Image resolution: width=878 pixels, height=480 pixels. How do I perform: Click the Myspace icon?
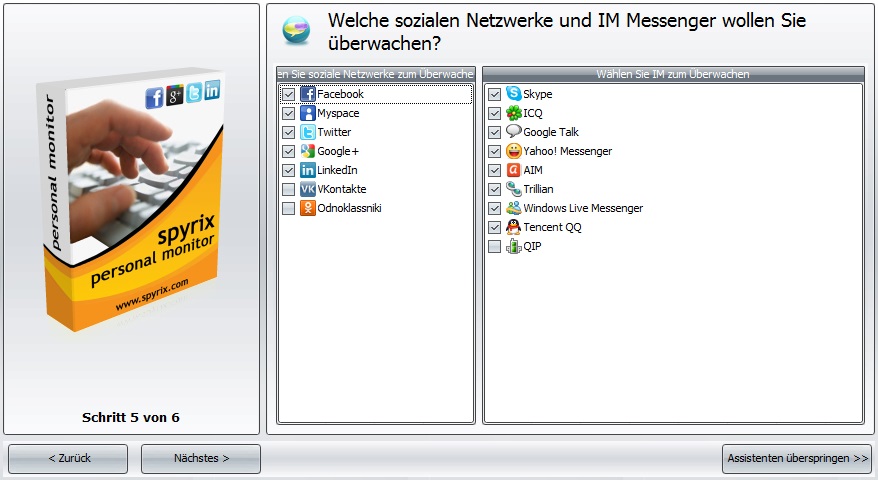coord(307,113)
